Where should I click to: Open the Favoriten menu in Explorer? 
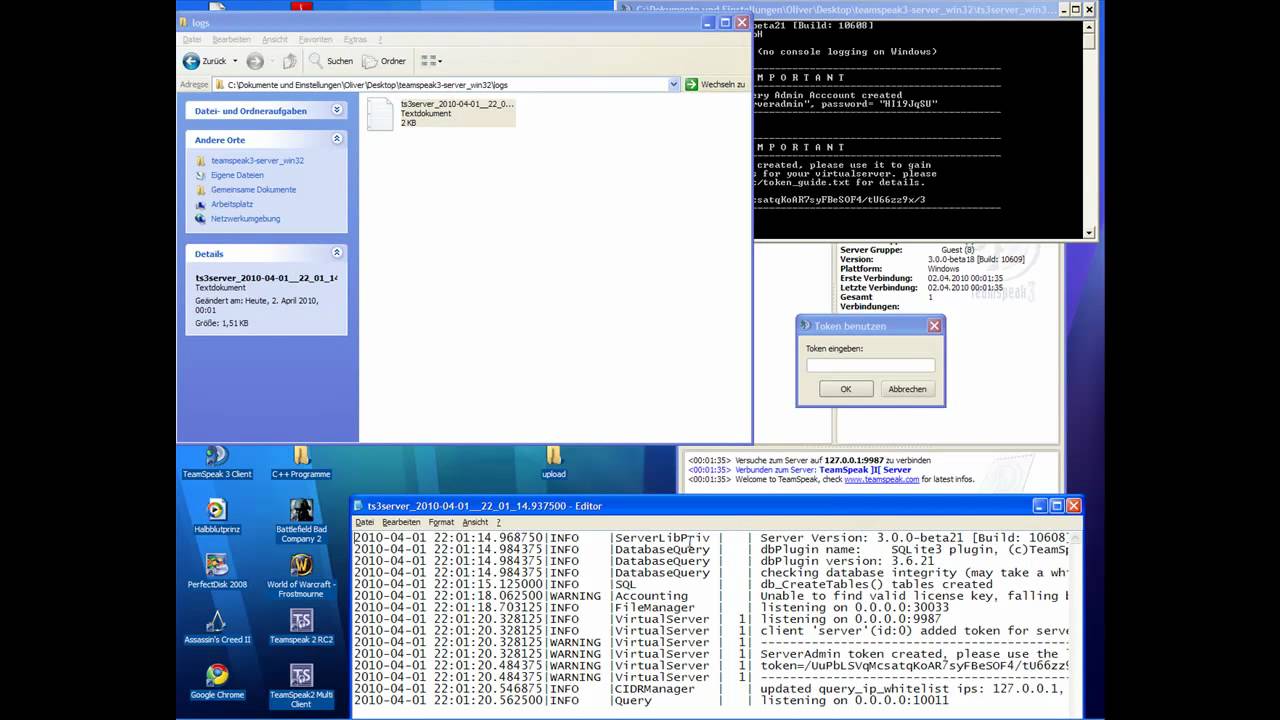[x=315, y=40]
